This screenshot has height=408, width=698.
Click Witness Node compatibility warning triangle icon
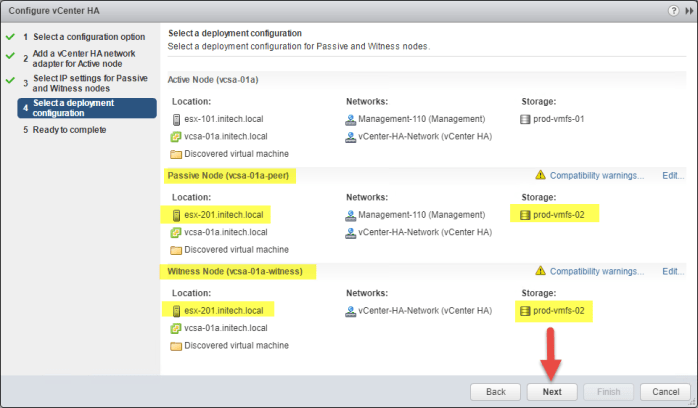pyautogui.click(x=541, y=271)
